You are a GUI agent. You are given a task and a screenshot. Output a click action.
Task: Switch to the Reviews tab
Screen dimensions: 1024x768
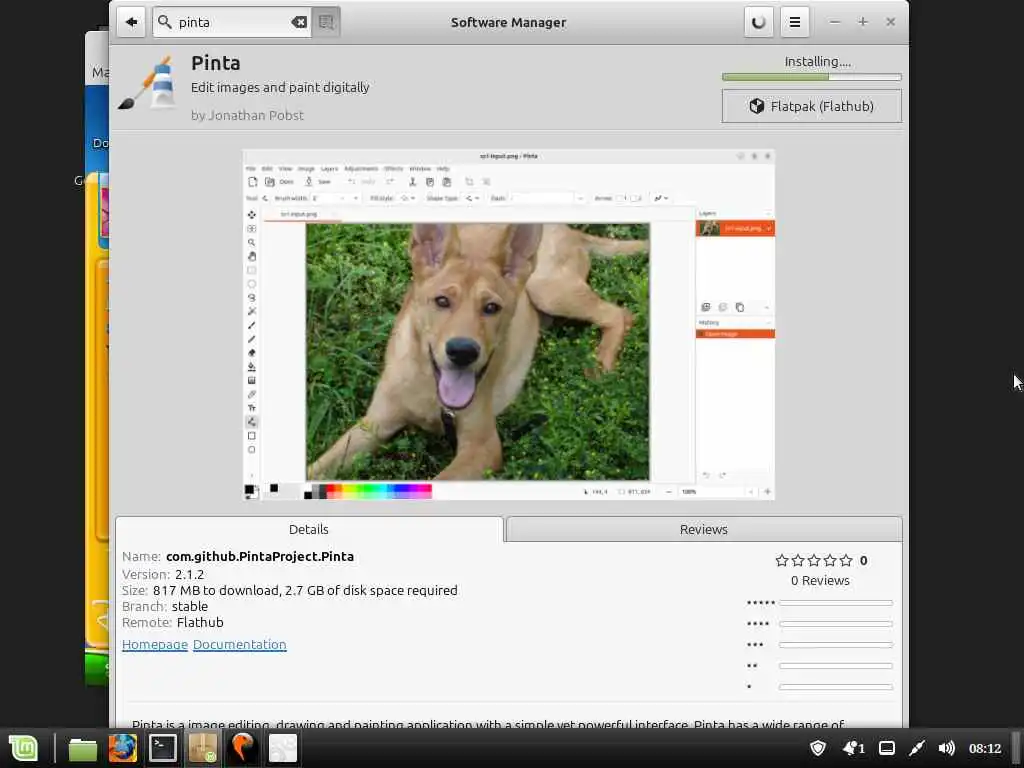704,529
